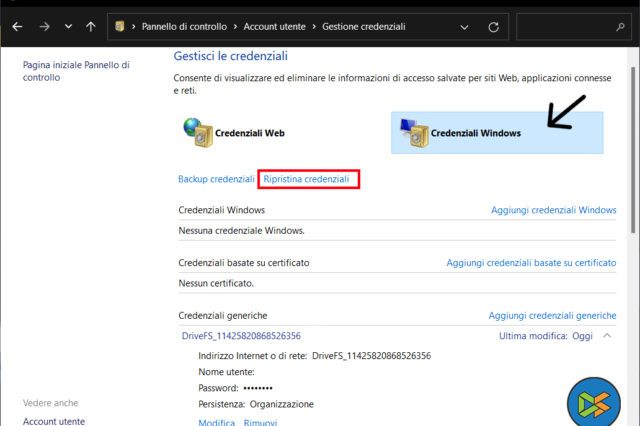Viewport: 640px width, 426px height.
Task: Click the Credenziali Windows safe icon
Action: click(x=413, y=132)
